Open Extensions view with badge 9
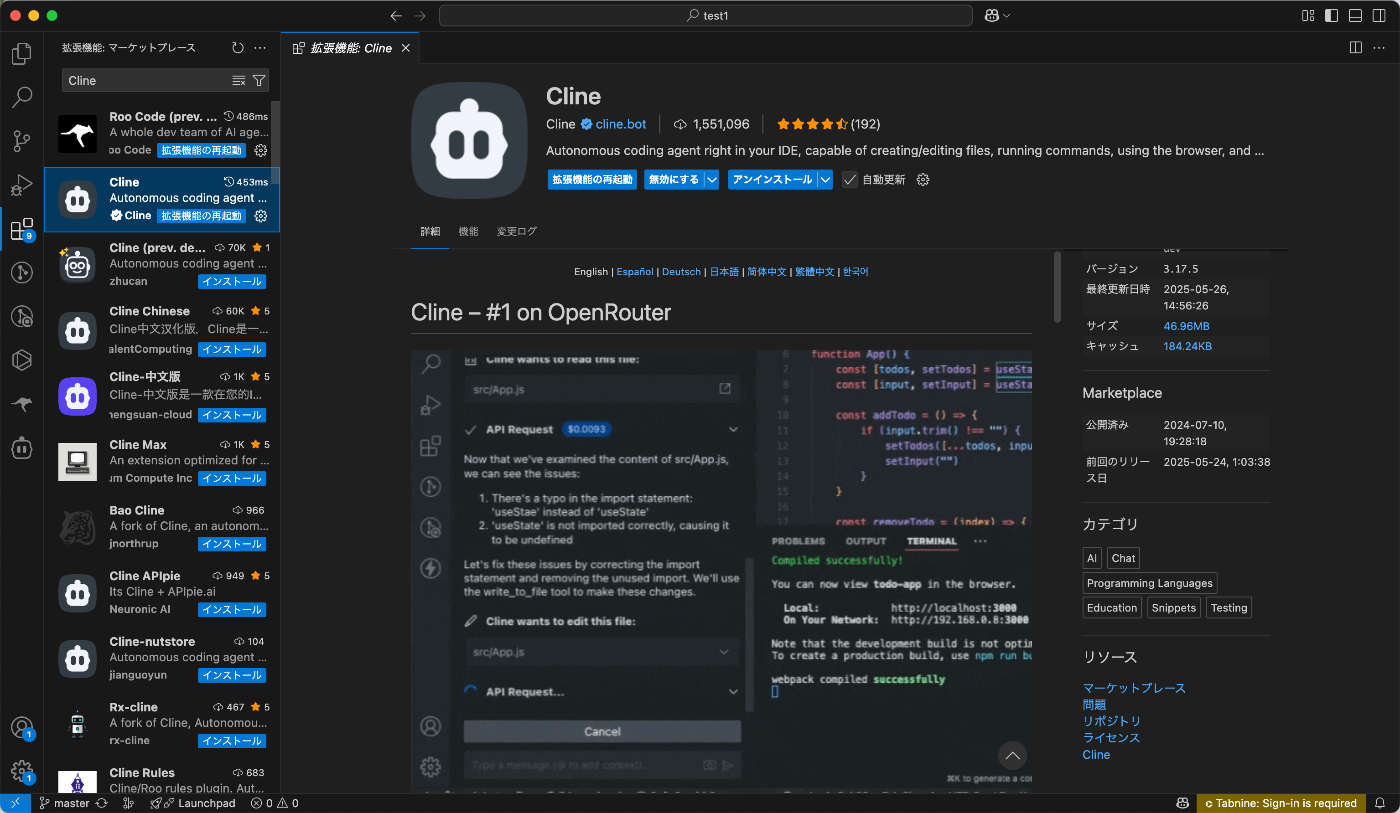 [x=22, y=229]
